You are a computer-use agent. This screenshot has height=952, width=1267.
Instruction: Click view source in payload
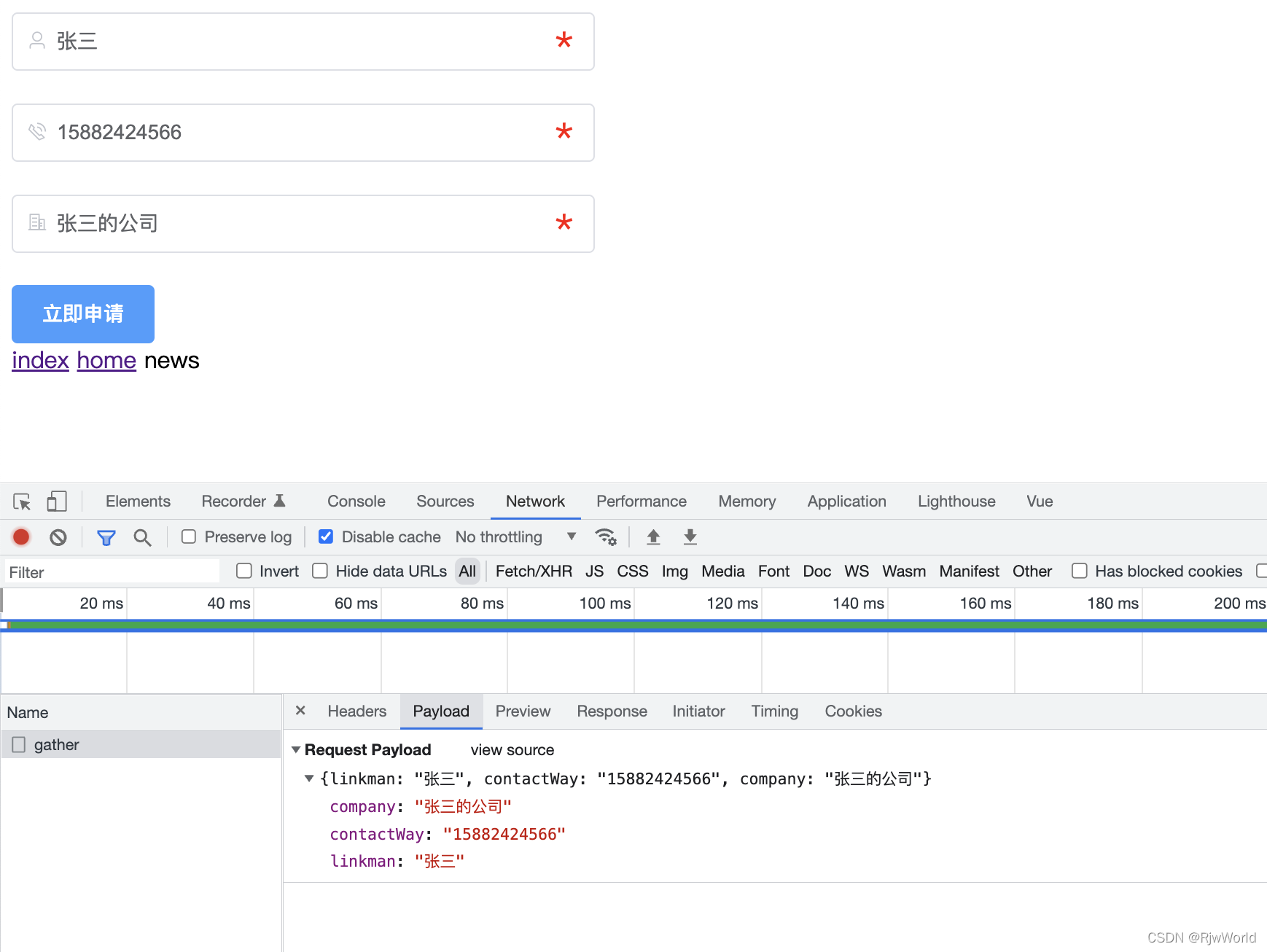pos(512,750)
